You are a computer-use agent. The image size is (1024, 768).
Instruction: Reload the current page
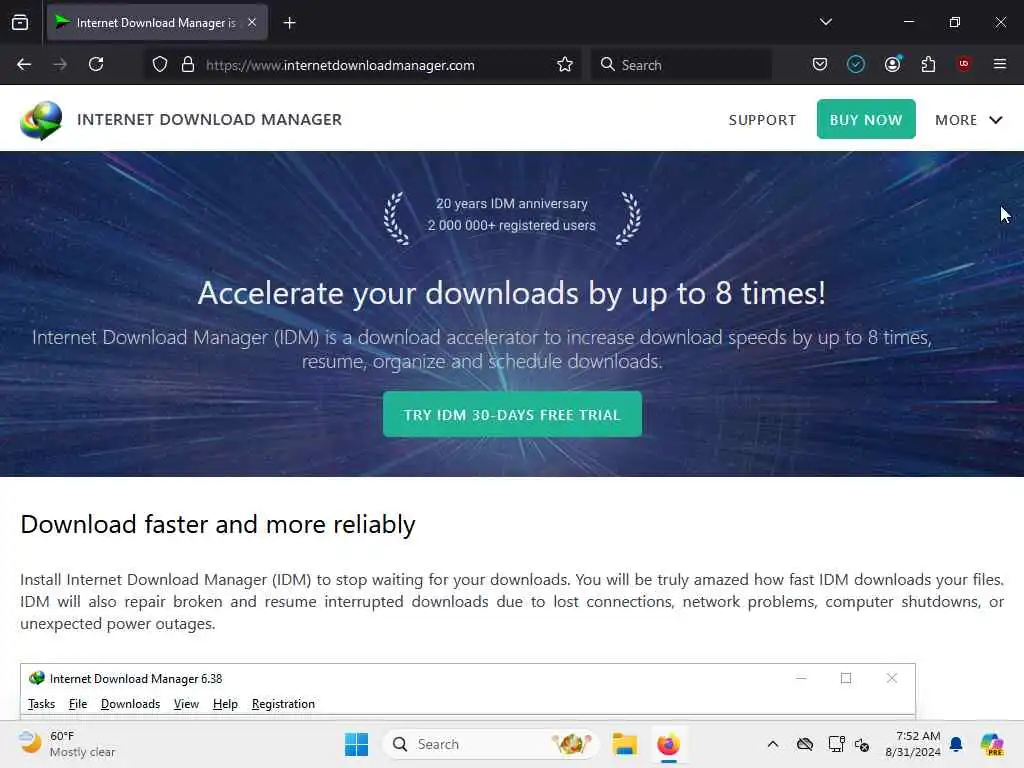click(96, 65)
